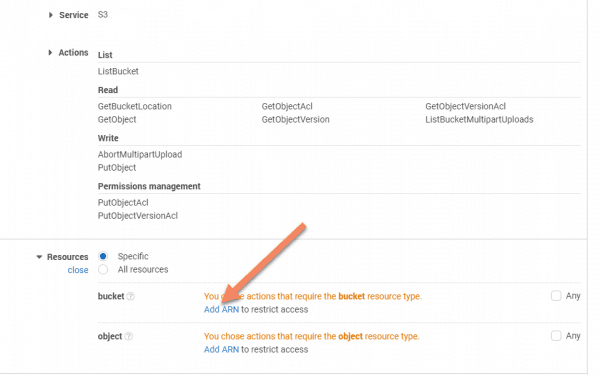600x375 pixels.
Task: Click the Service label
Action: click(73, 15)
